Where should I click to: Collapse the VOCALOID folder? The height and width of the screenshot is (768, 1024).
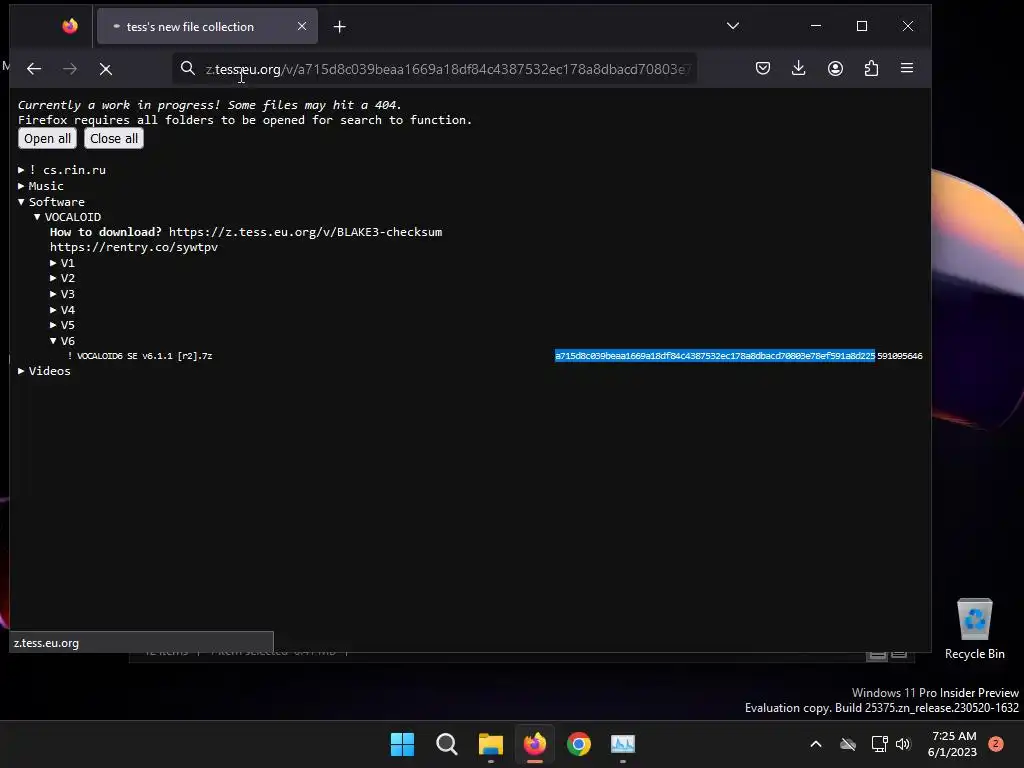[x=67, y=217]
